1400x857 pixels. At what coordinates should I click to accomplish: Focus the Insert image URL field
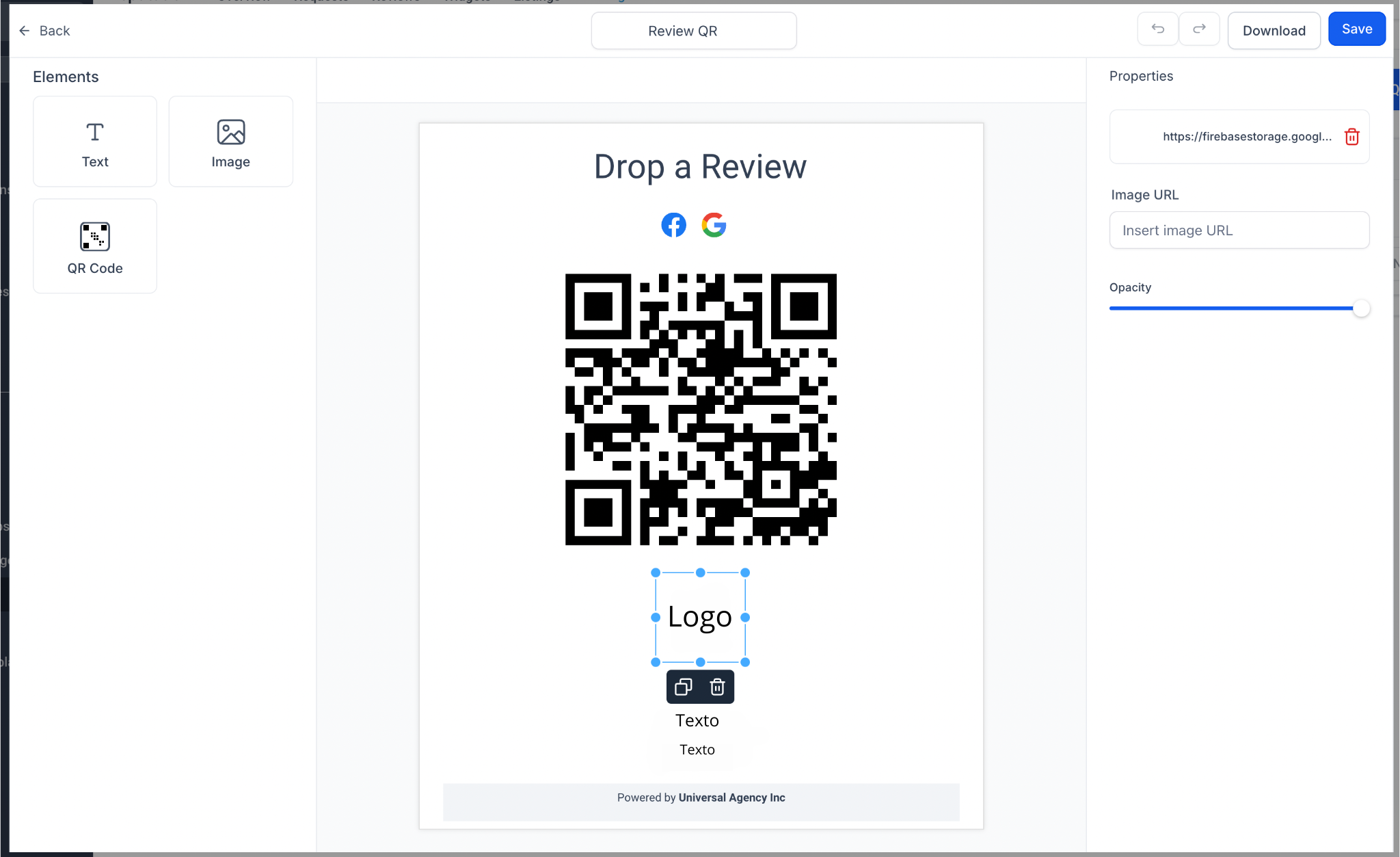coord(1239,230)
